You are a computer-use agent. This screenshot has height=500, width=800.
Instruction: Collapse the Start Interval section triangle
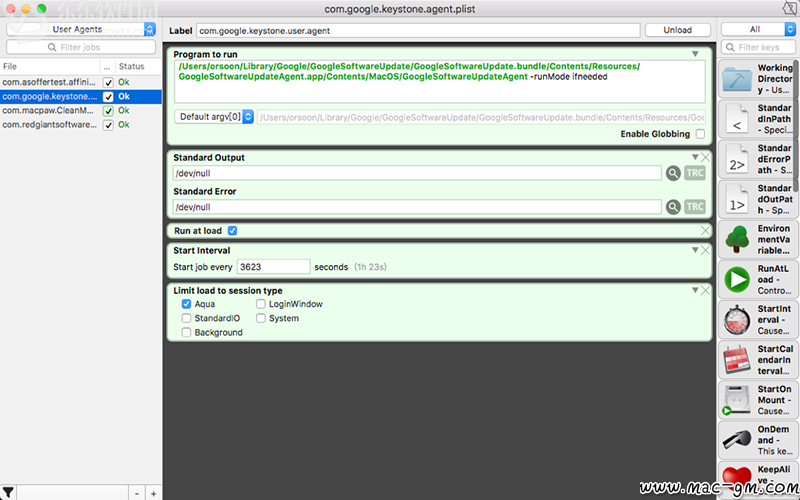[694, 250]
